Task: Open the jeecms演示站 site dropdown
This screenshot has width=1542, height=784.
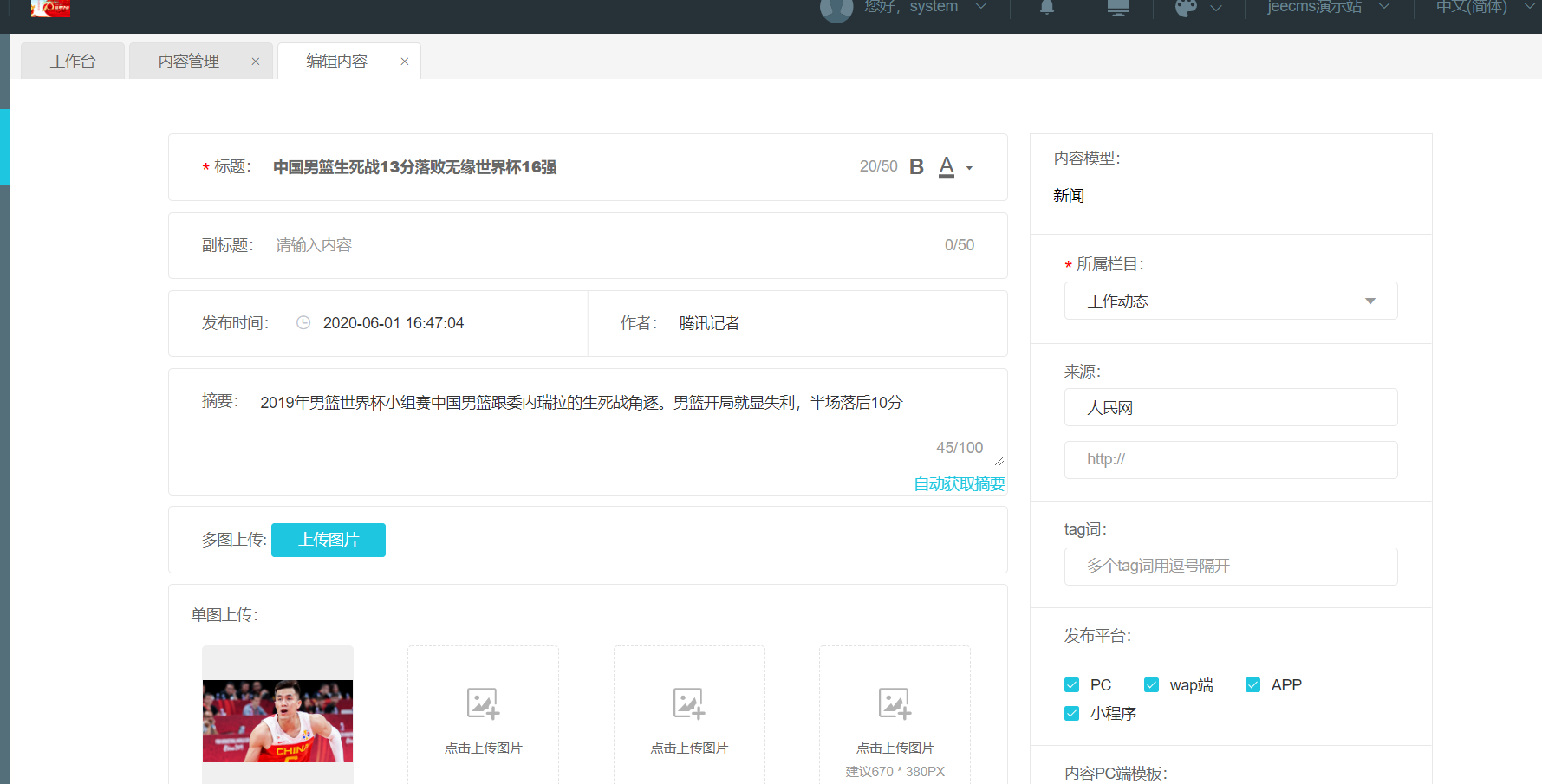Action: pos(1326,7)
